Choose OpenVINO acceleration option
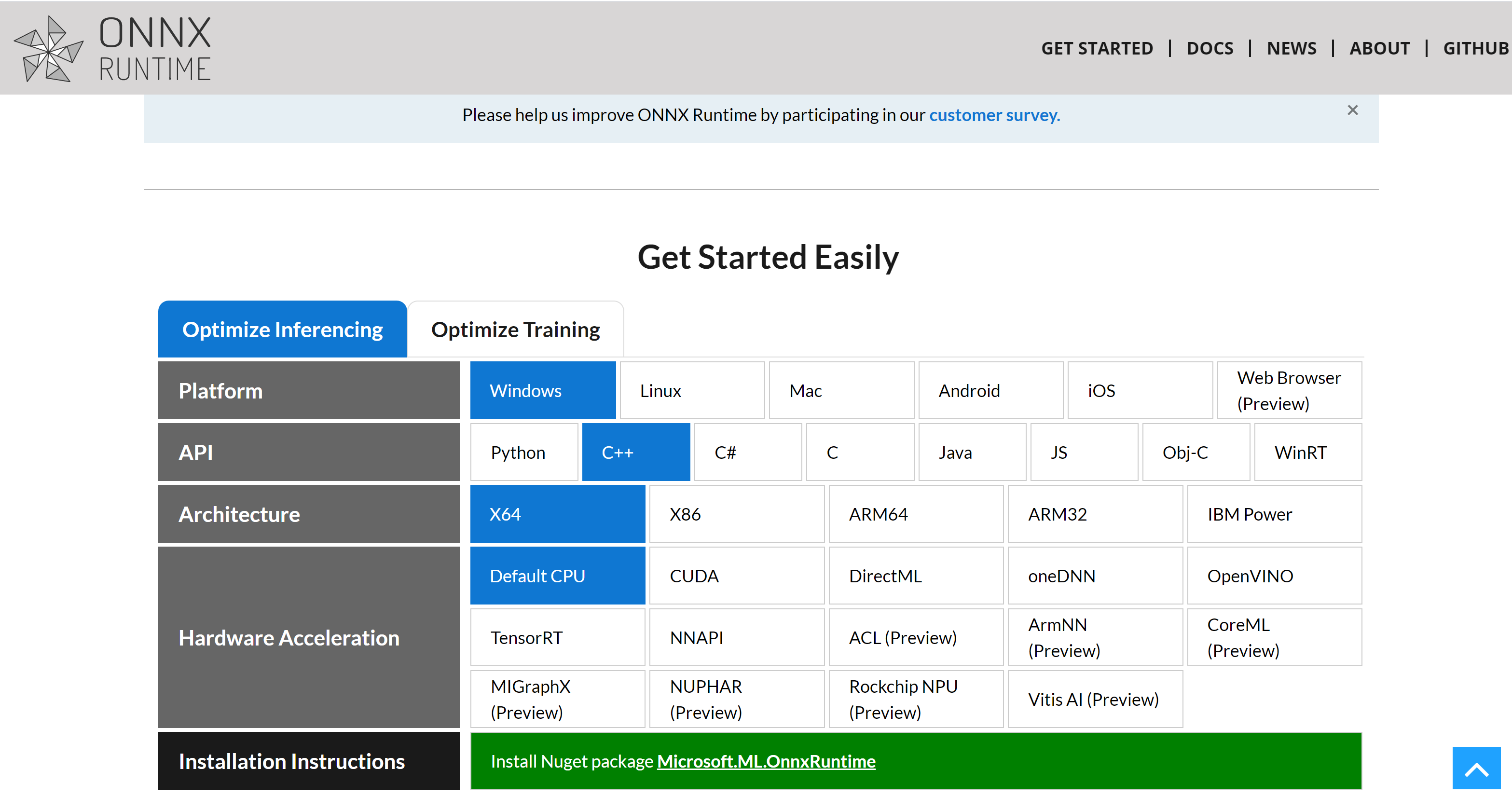This screenshot has height=797, width=1512. point(1274,576)
